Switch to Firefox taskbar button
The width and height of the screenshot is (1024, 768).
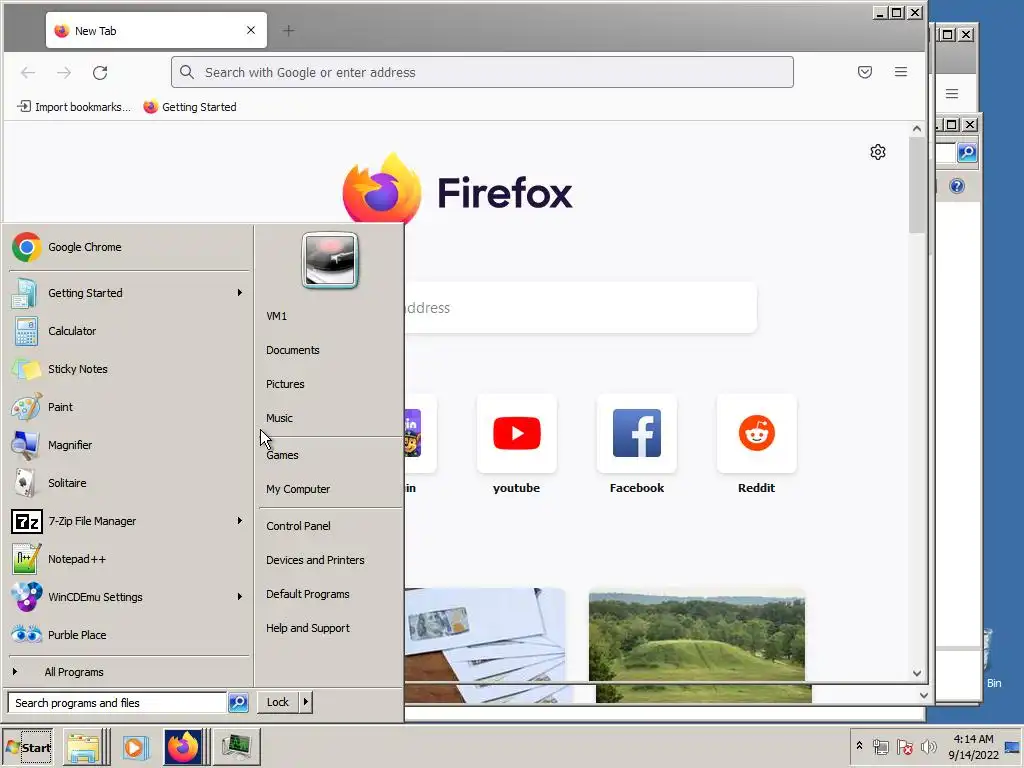pos(185,746)
